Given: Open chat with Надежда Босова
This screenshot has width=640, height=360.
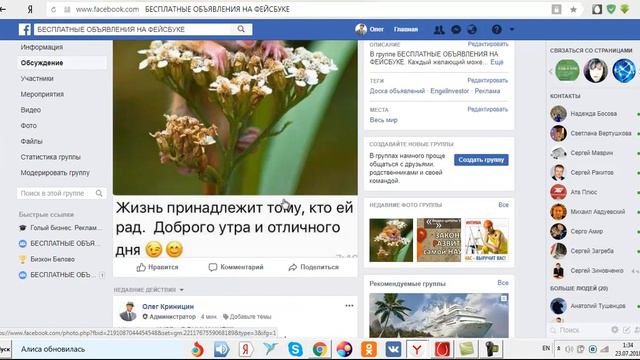Looking at the screenshot, I should click(x=593, y=114).
